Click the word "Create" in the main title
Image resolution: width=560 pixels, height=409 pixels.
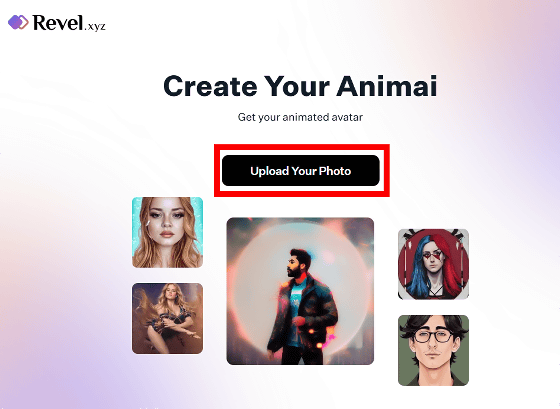click(x=210, y=86)
